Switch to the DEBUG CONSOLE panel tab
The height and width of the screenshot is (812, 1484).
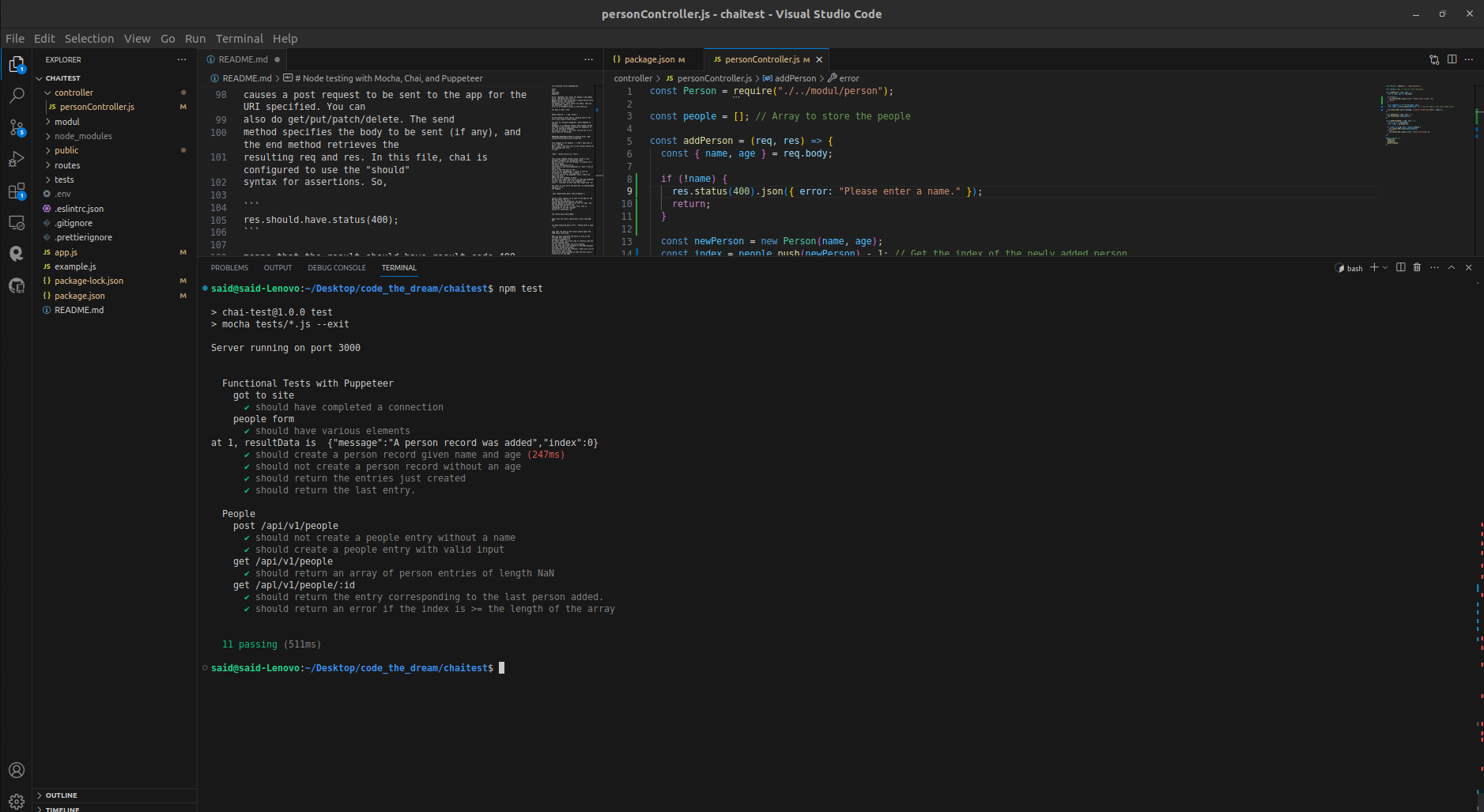[x=337, y=268]
